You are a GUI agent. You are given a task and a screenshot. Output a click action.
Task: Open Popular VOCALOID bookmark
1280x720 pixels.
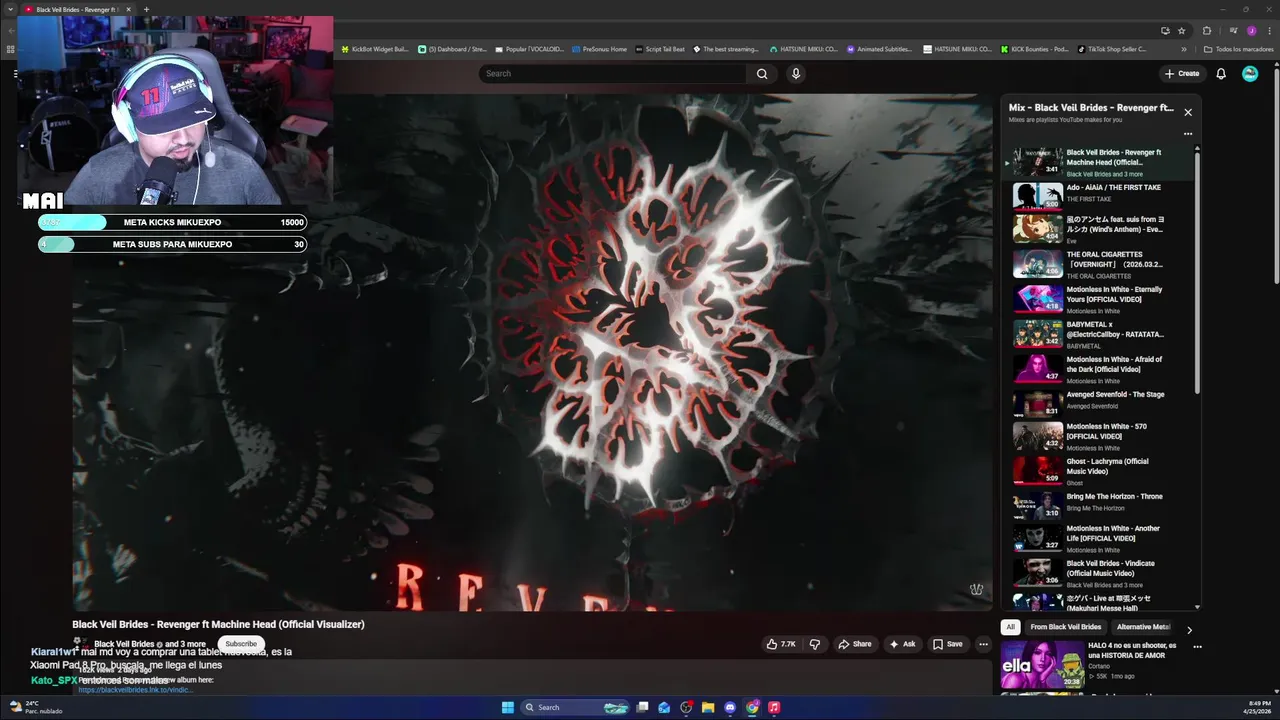[x=530, y=49]
